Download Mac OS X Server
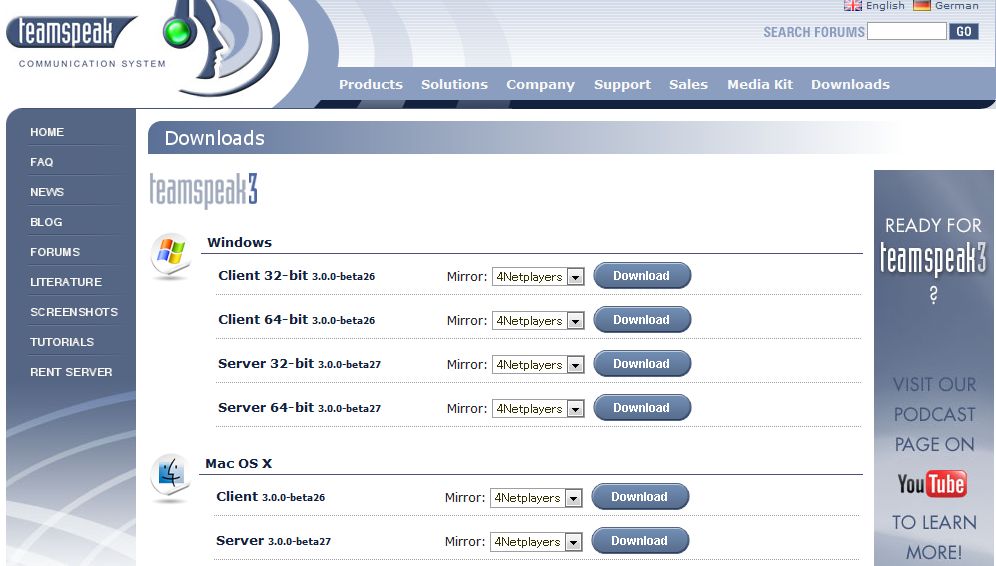996x566 pixels. point(640,541)
